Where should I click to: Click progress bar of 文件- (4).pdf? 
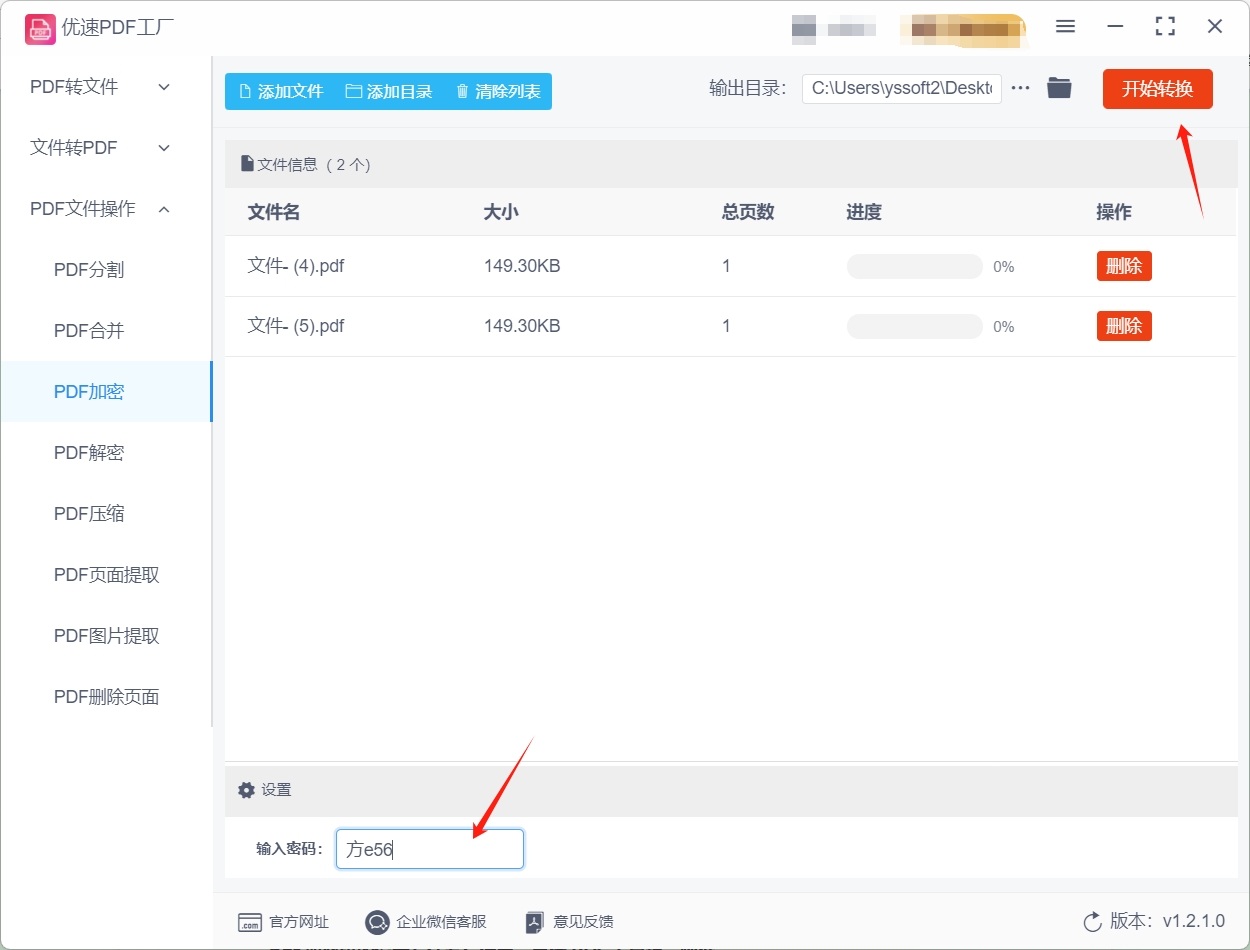coord(915,266)
